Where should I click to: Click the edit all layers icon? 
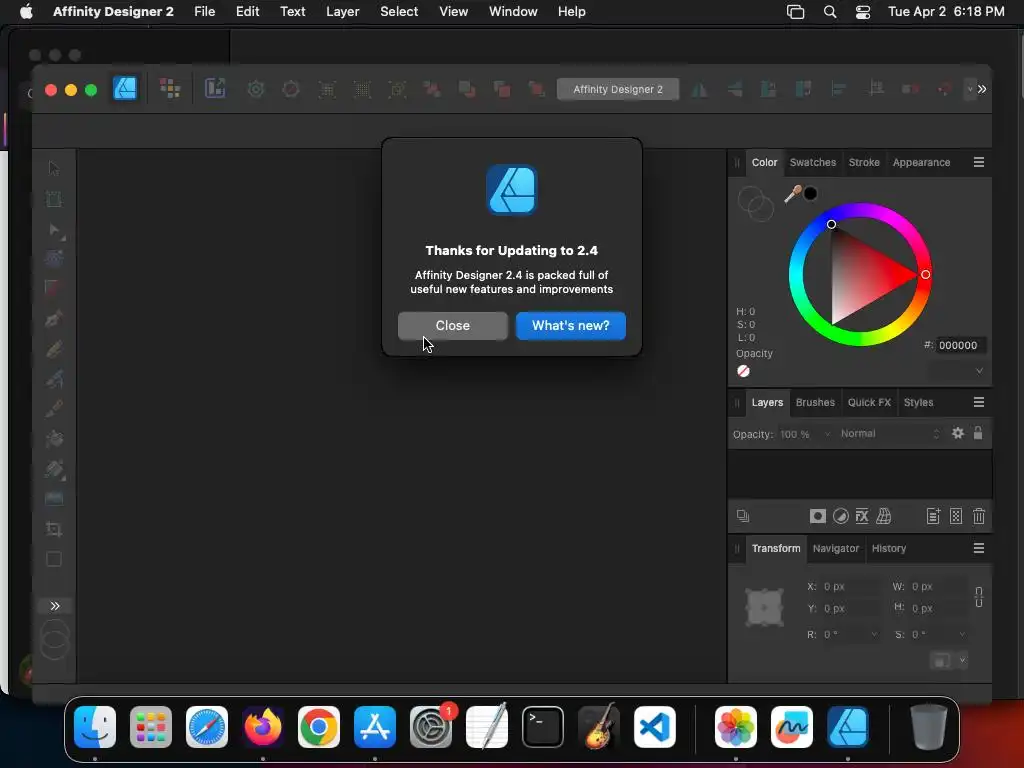click(x=743, y=516)
